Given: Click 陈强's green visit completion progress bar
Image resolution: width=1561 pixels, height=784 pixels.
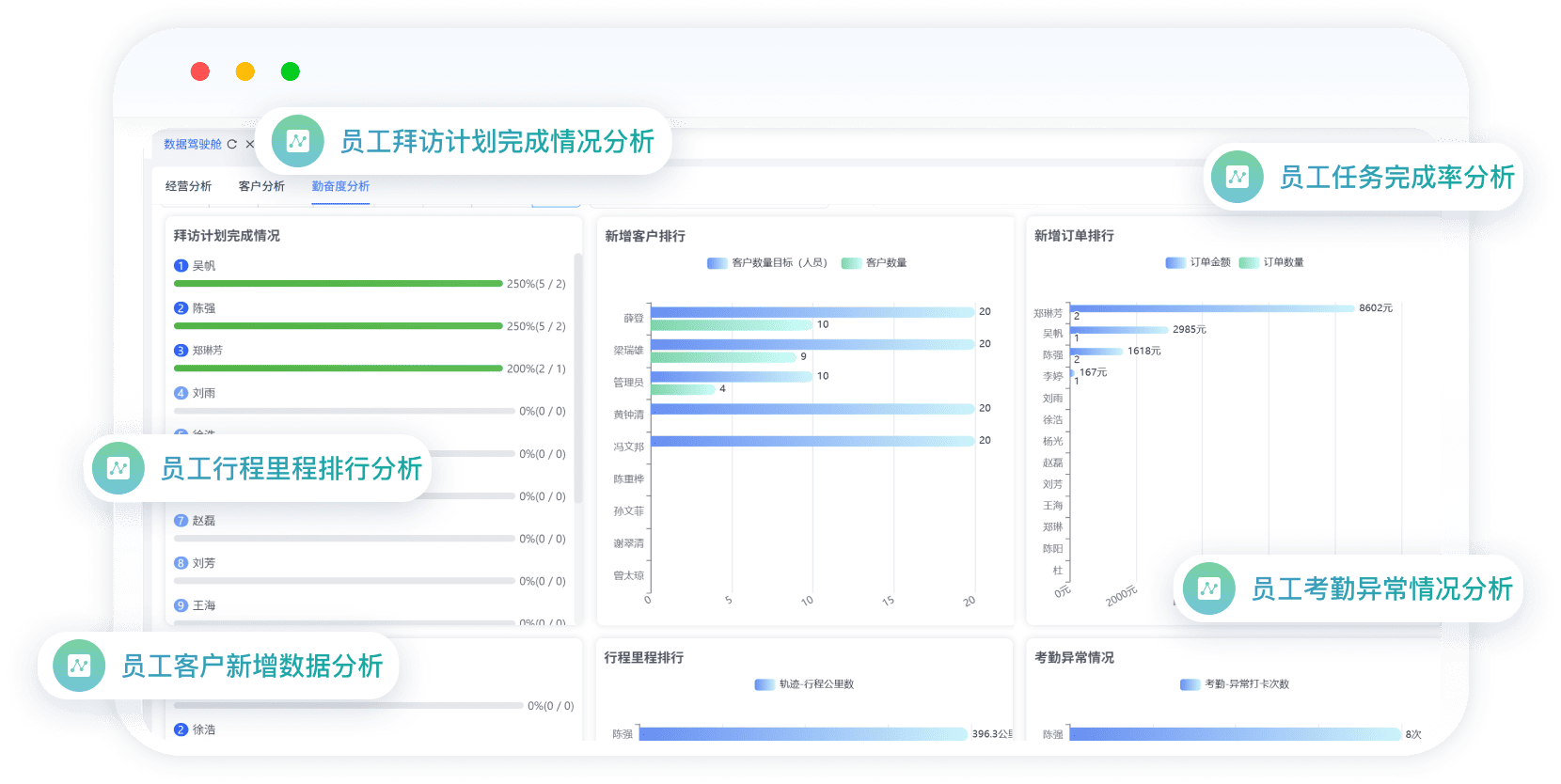Looking at the screenshot, I should point(338,326).
